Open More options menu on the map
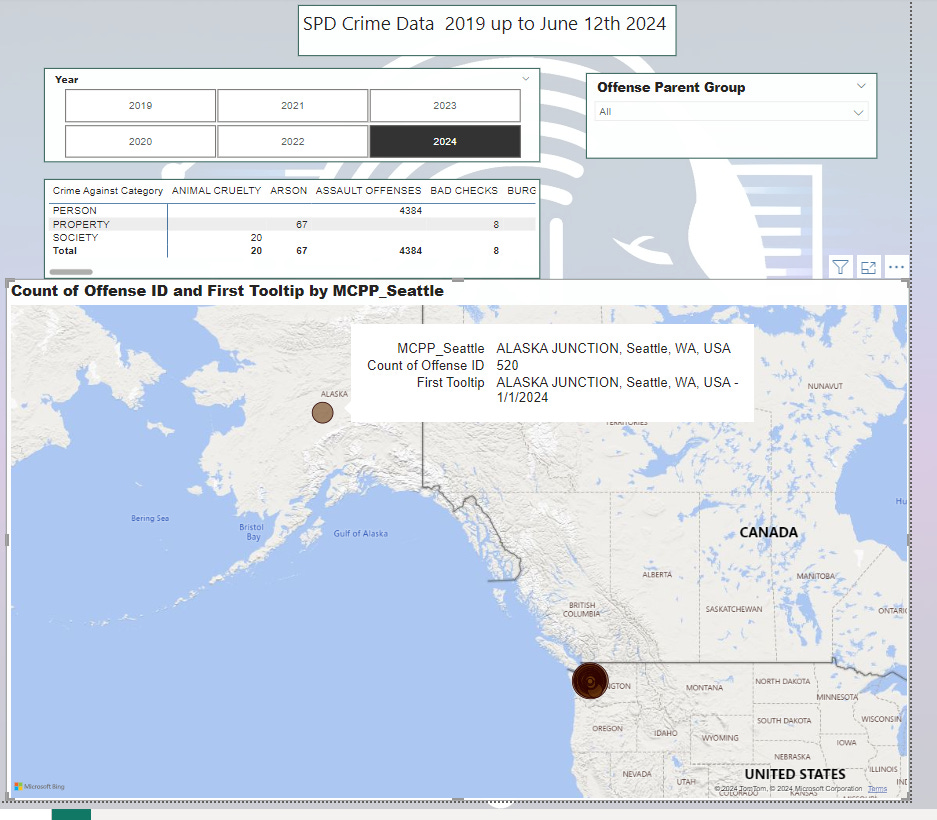 (x=895, y=267)
